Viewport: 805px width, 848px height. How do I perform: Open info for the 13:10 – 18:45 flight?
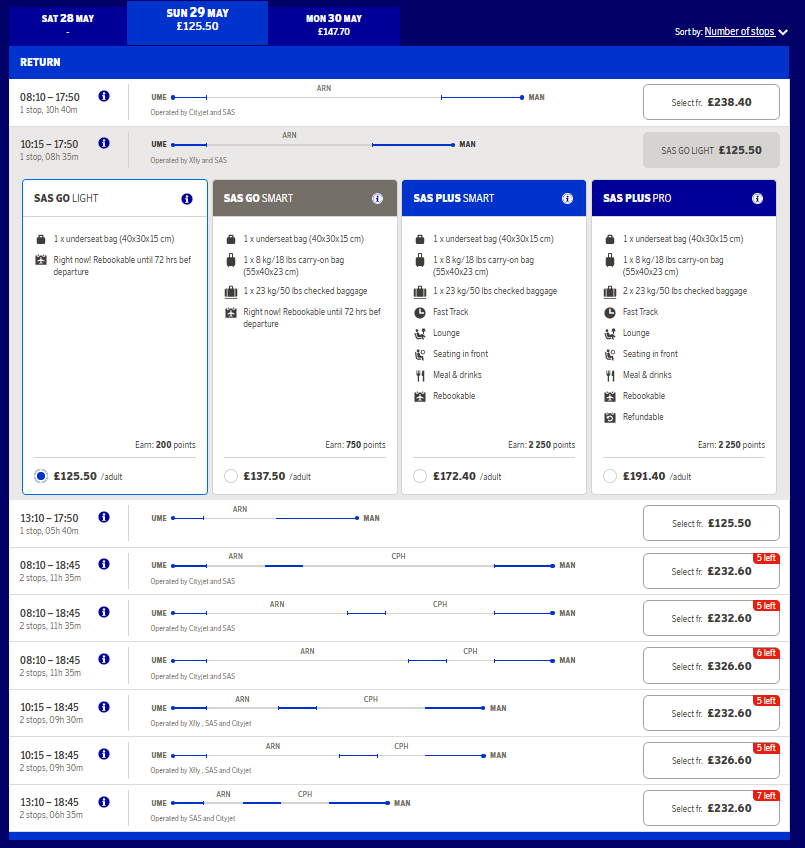click(x=104, y=802)
